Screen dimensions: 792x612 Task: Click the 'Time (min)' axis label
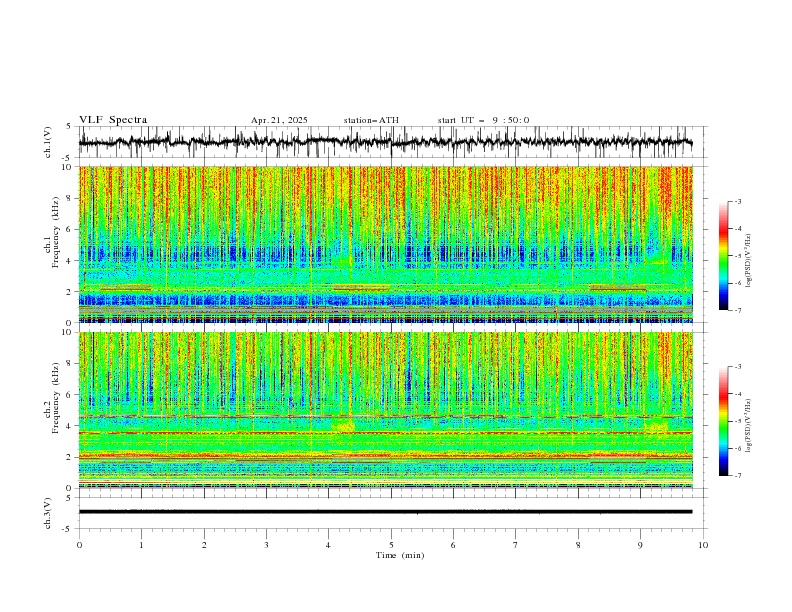point(400,555)
